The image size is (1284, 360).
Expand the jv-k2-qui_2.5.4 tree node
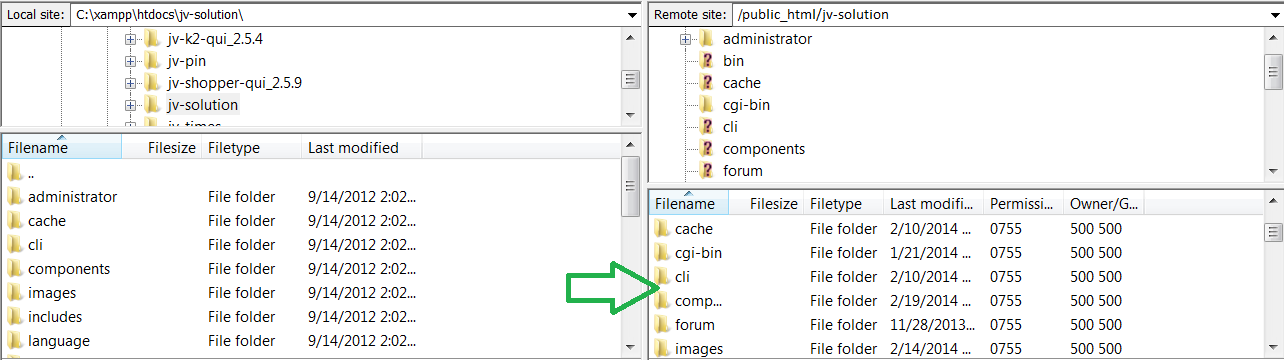130,39
